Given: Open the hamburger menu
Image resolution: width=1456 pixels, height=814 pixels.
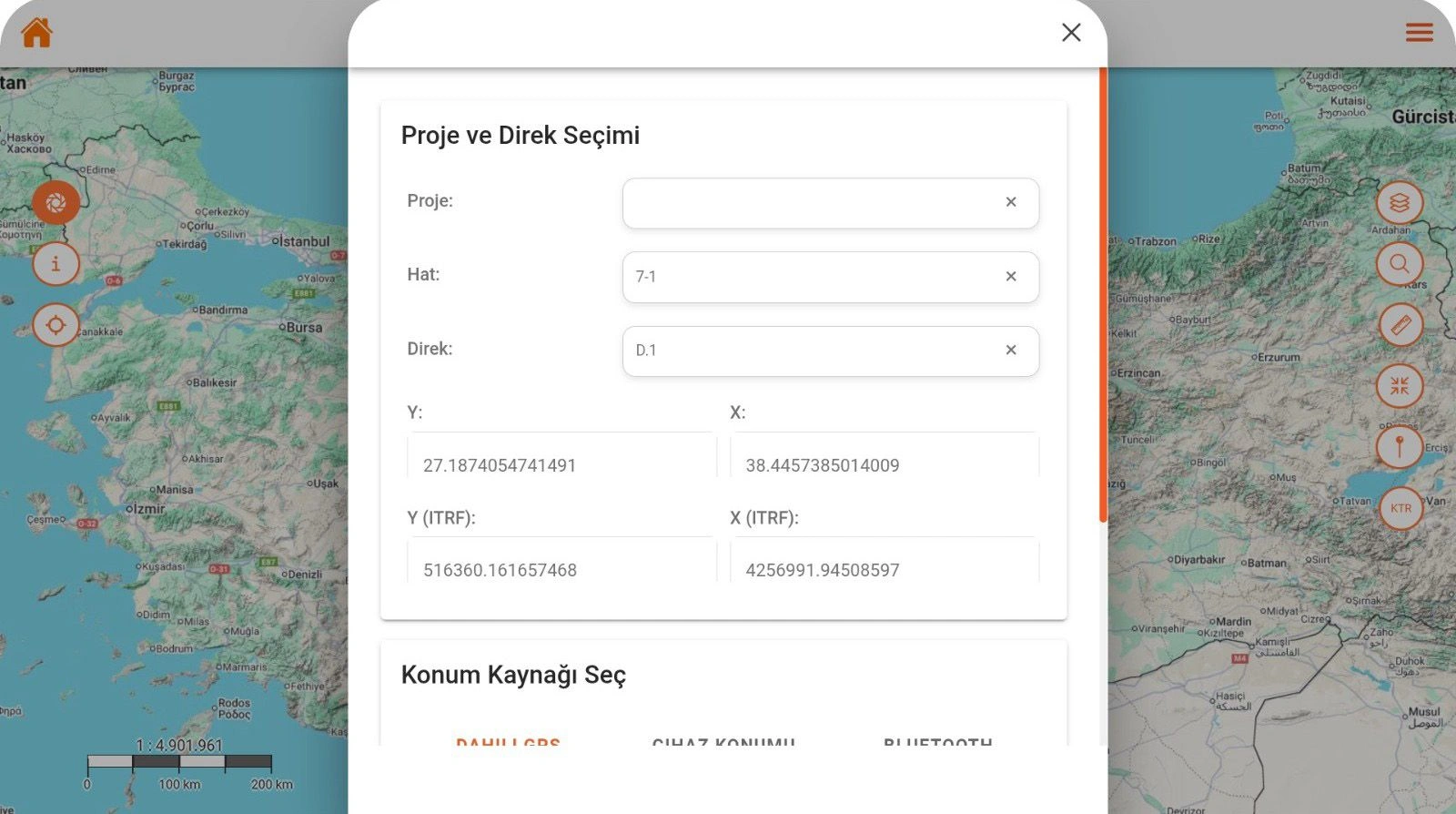Looking at the screenshot, I should 1419,33.
